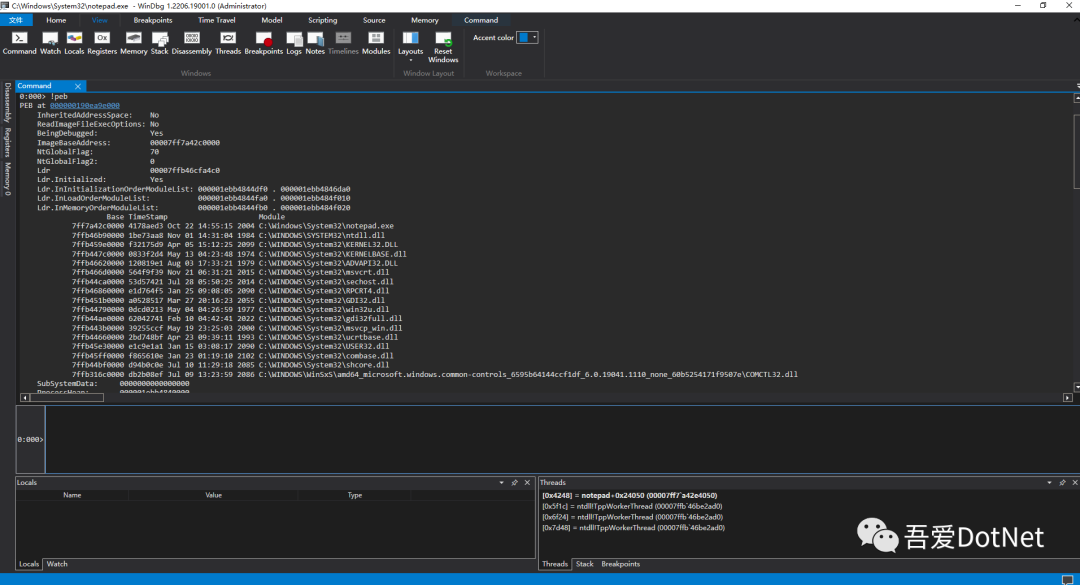Click the command input field

tap(560, 439)
